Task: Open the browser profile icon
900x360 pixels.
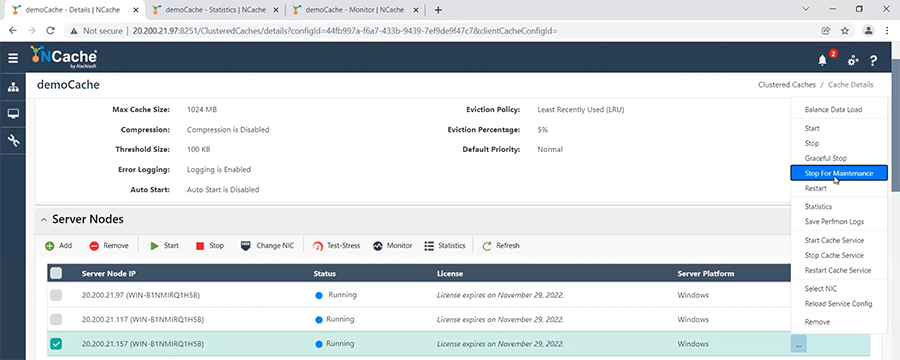Action: pyautogui.click(x=869, y=30)
